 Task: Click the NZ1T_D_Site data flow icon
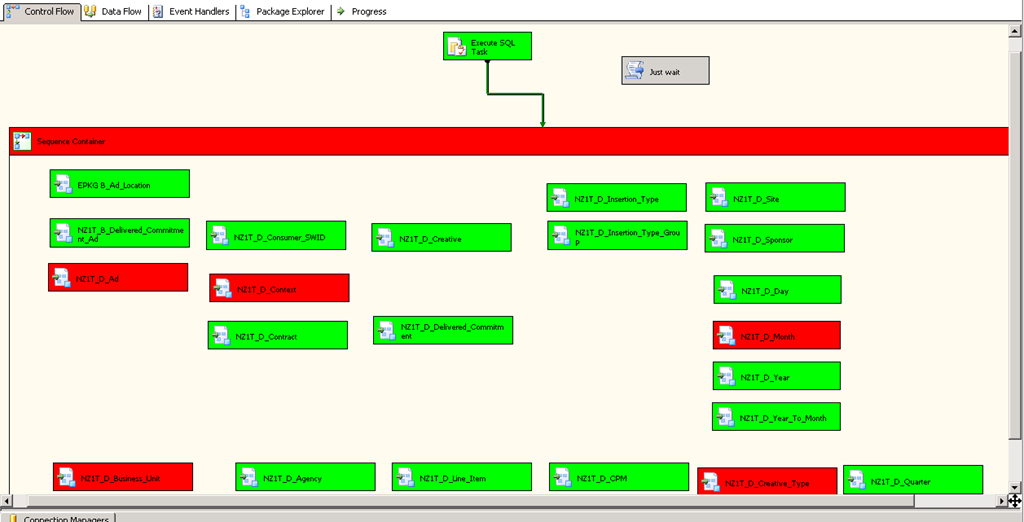click(x=720, y=198)
